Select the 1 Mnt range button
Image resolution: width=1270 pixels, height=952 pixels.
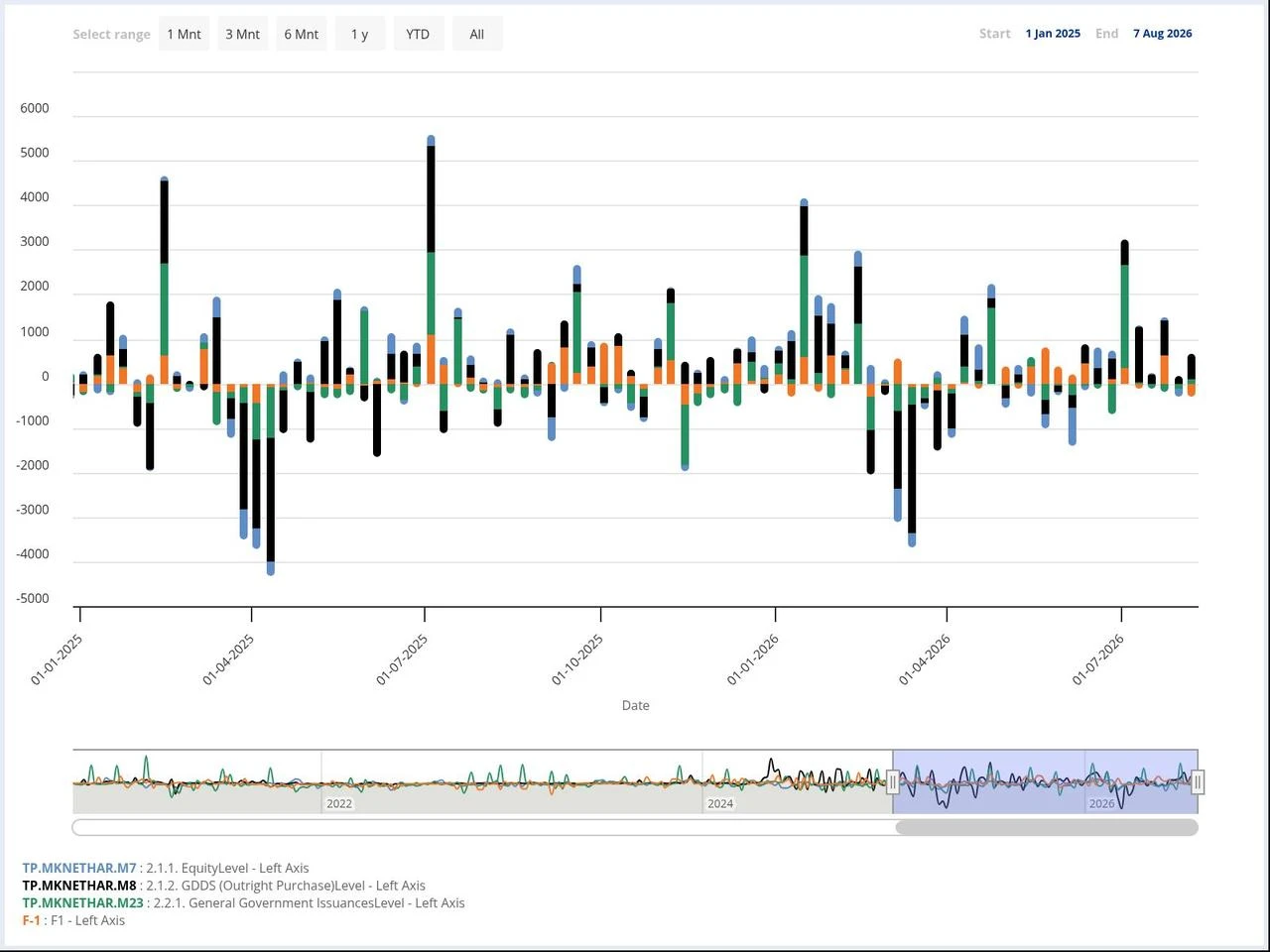[184, 34]
